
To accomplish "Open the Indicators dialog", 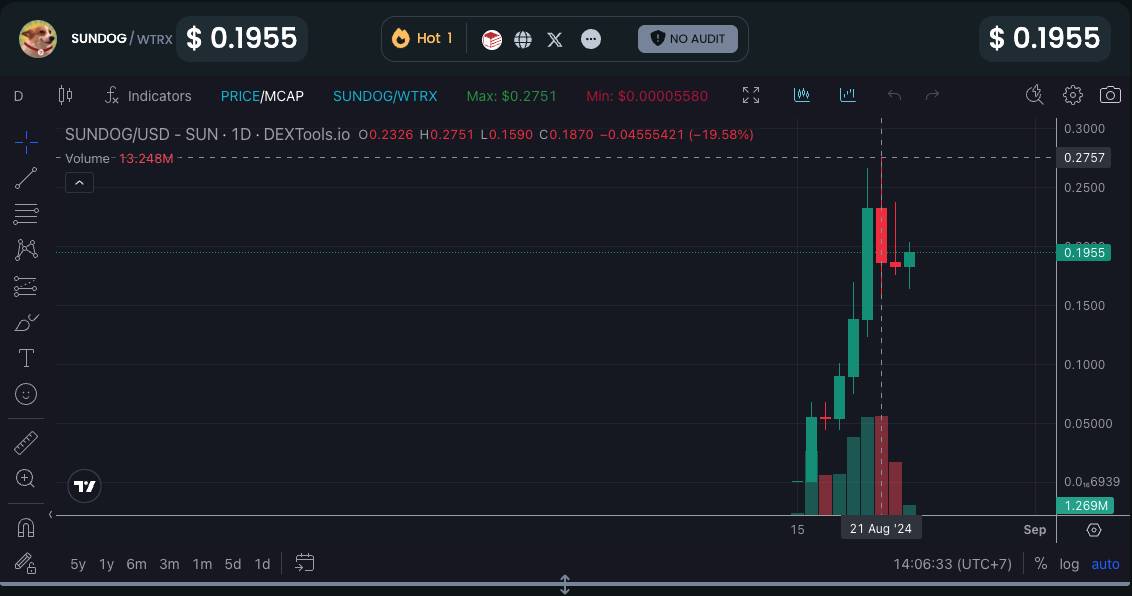I will click(149, 95).
